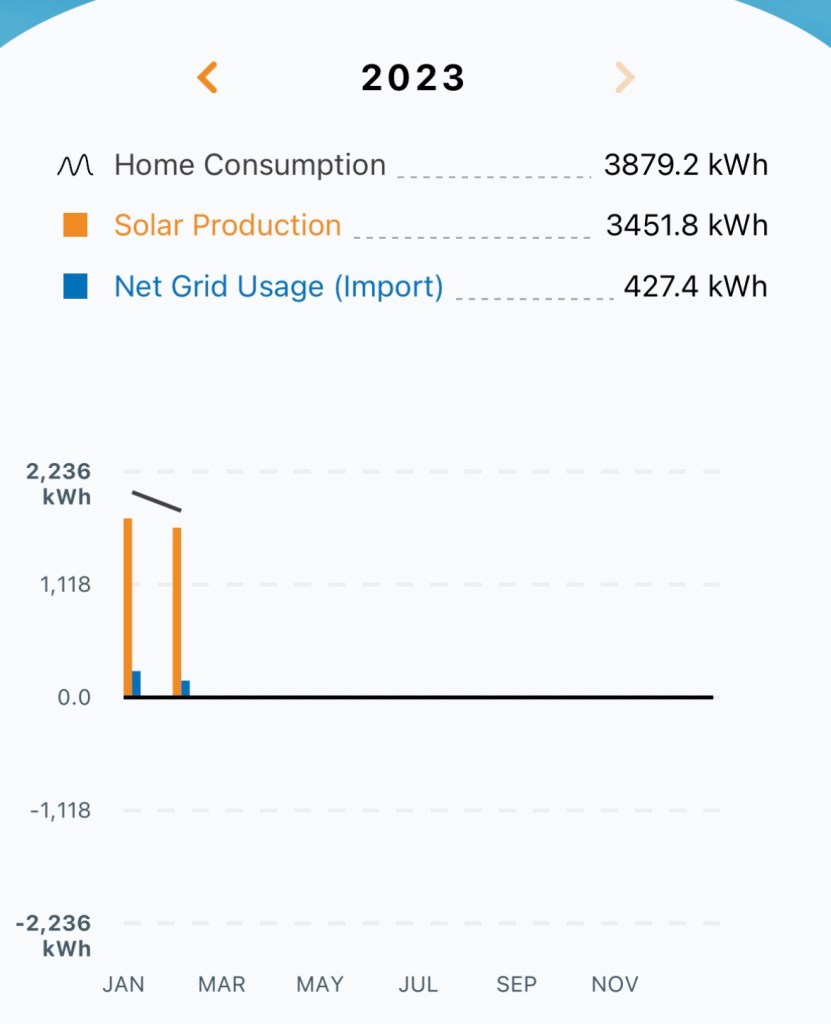This screenshot has height=1024, width=831.
Task: Select January blue grid import bar
Action: [x=137, y=684]
